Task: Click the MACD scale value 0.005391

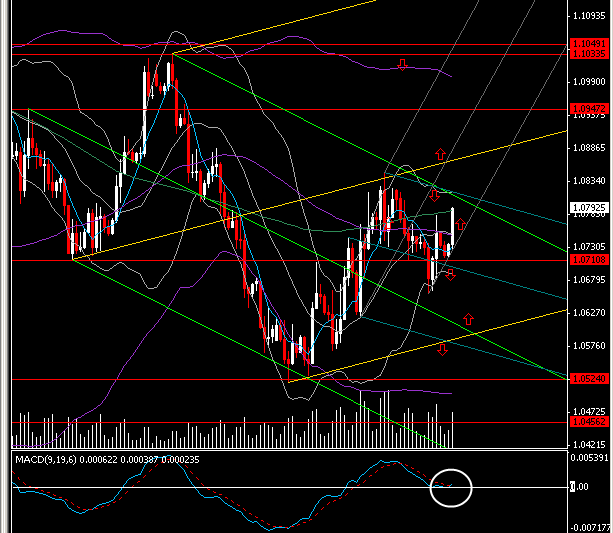Action: pos(589,458)
